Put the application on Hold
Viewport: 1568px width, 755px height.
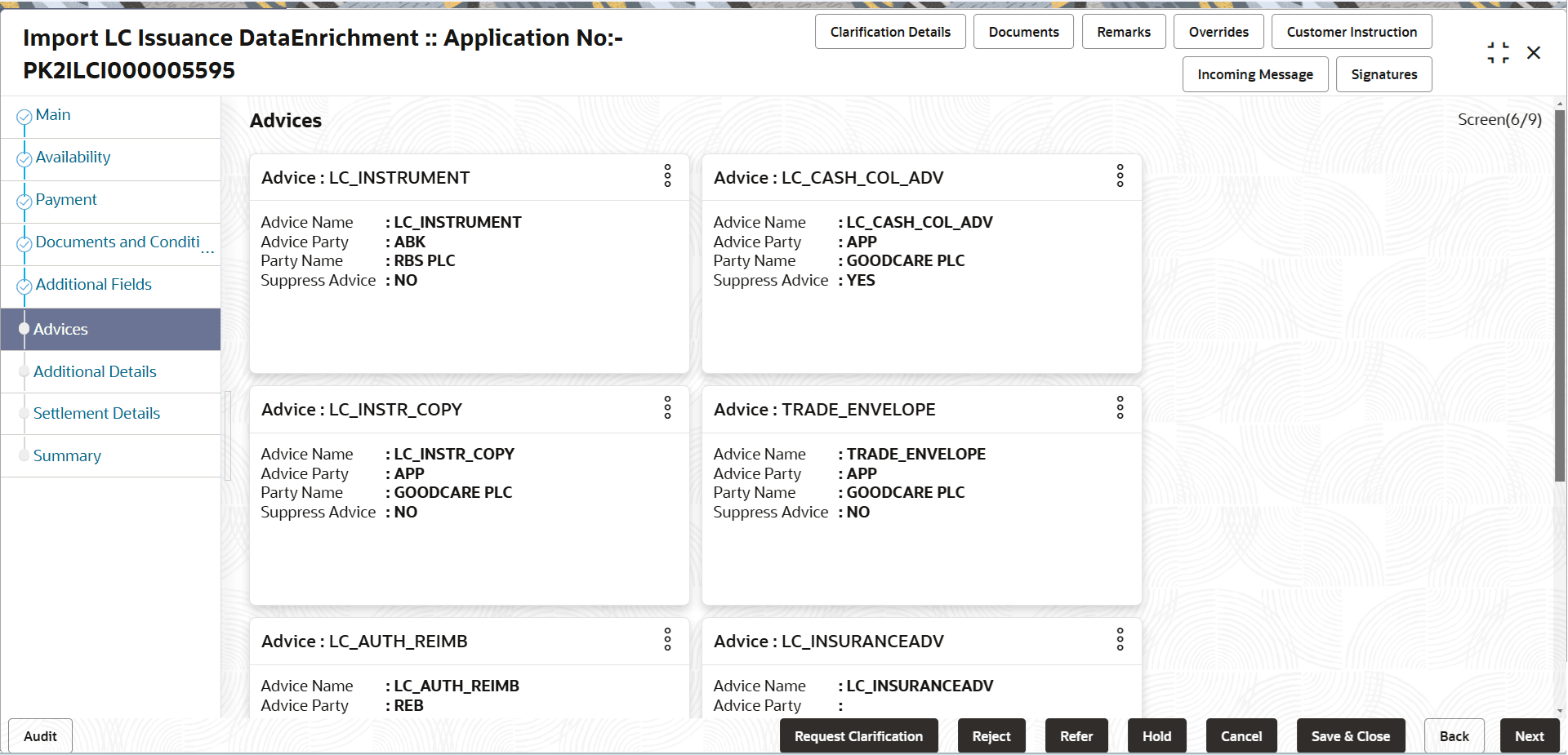pos(1157,736)
